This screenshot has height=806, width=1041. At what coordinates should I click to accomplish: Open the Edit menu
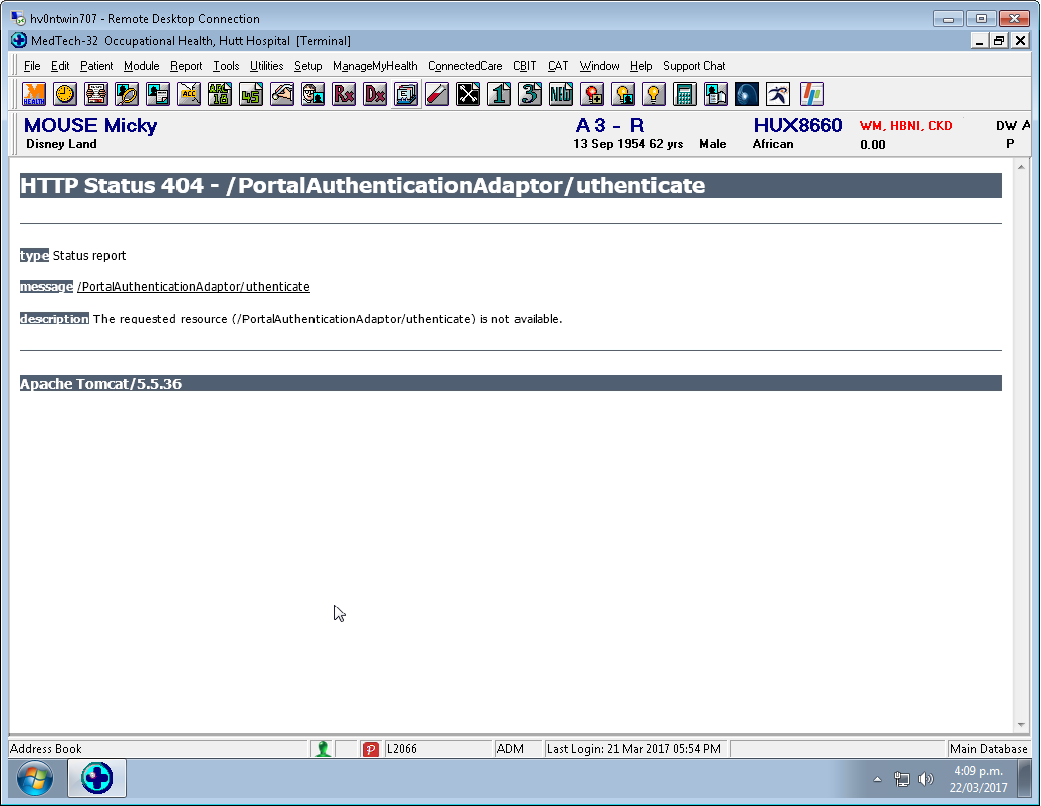[60, 66]
